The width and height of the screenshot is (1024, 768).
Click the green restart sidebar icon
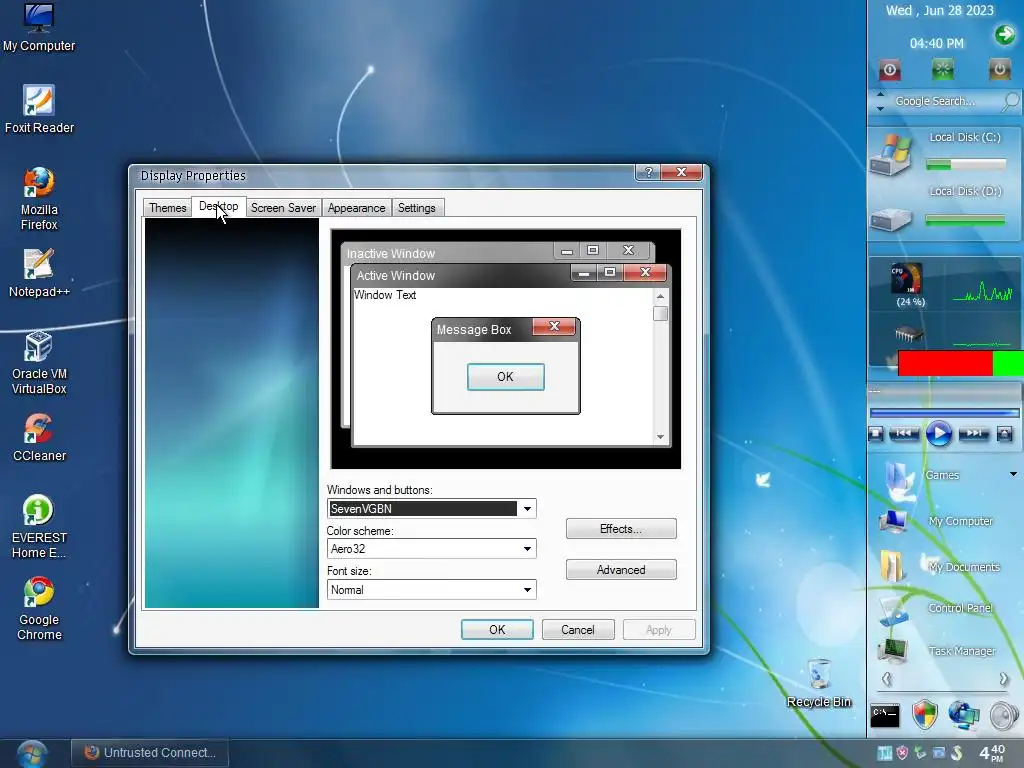click(x=942, y=69)
